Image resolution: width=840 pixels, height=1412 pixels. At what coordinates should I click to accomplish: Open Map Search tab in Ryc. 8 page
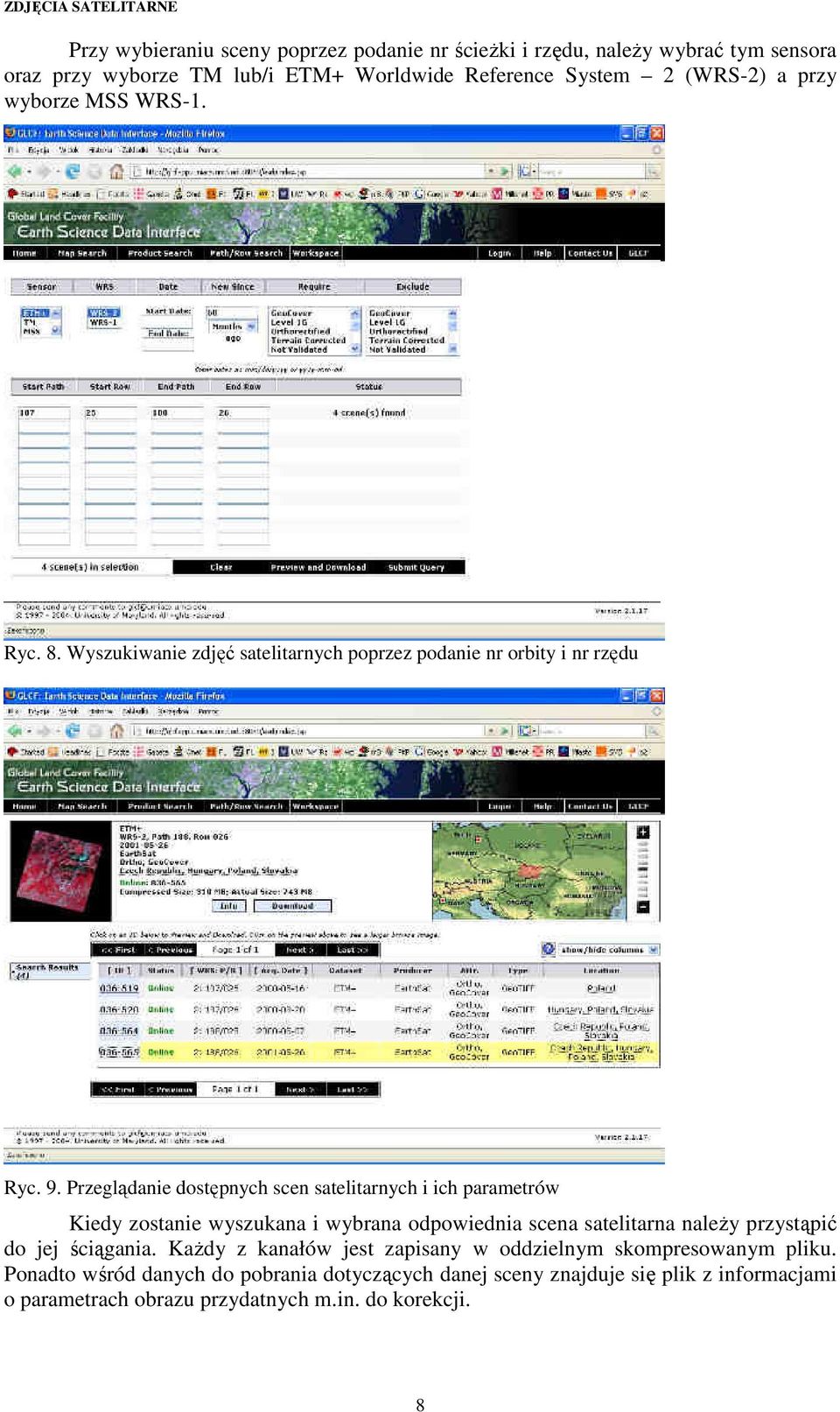(81, 253)
